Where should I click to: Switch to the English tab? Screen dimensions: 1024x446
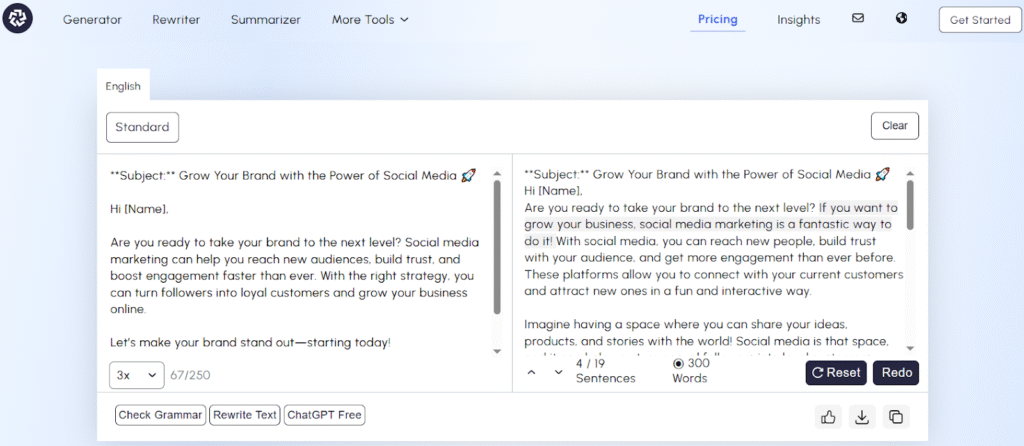123,86
